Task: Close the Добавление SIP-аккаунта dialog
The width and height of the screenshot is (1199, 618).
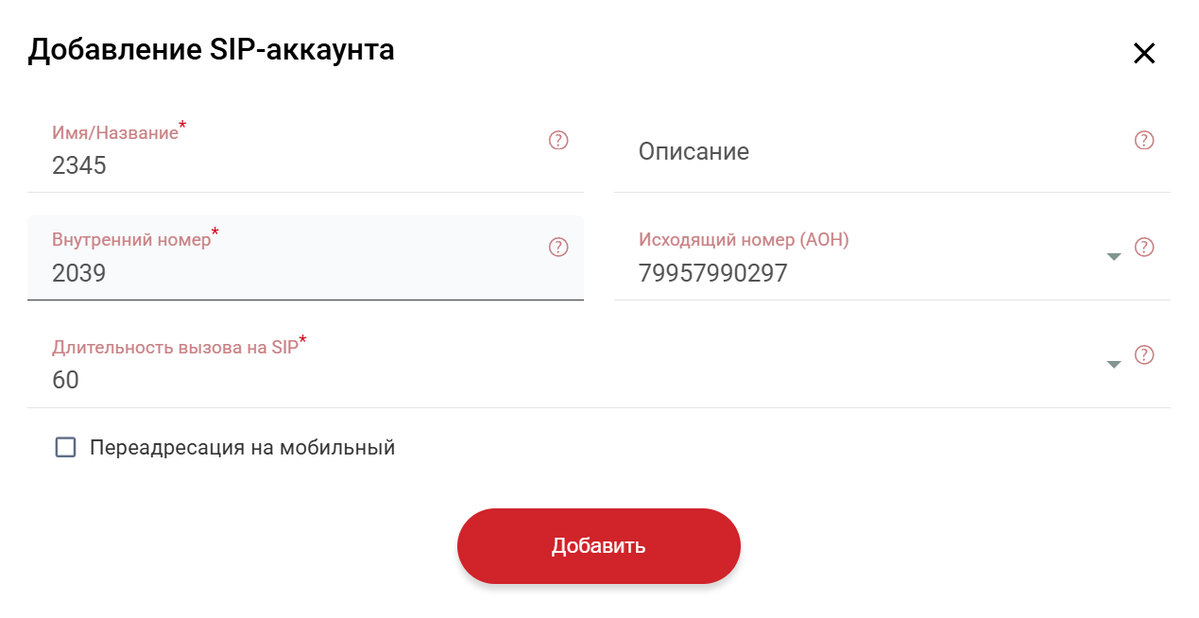Action: click(x=1144, y=53)
